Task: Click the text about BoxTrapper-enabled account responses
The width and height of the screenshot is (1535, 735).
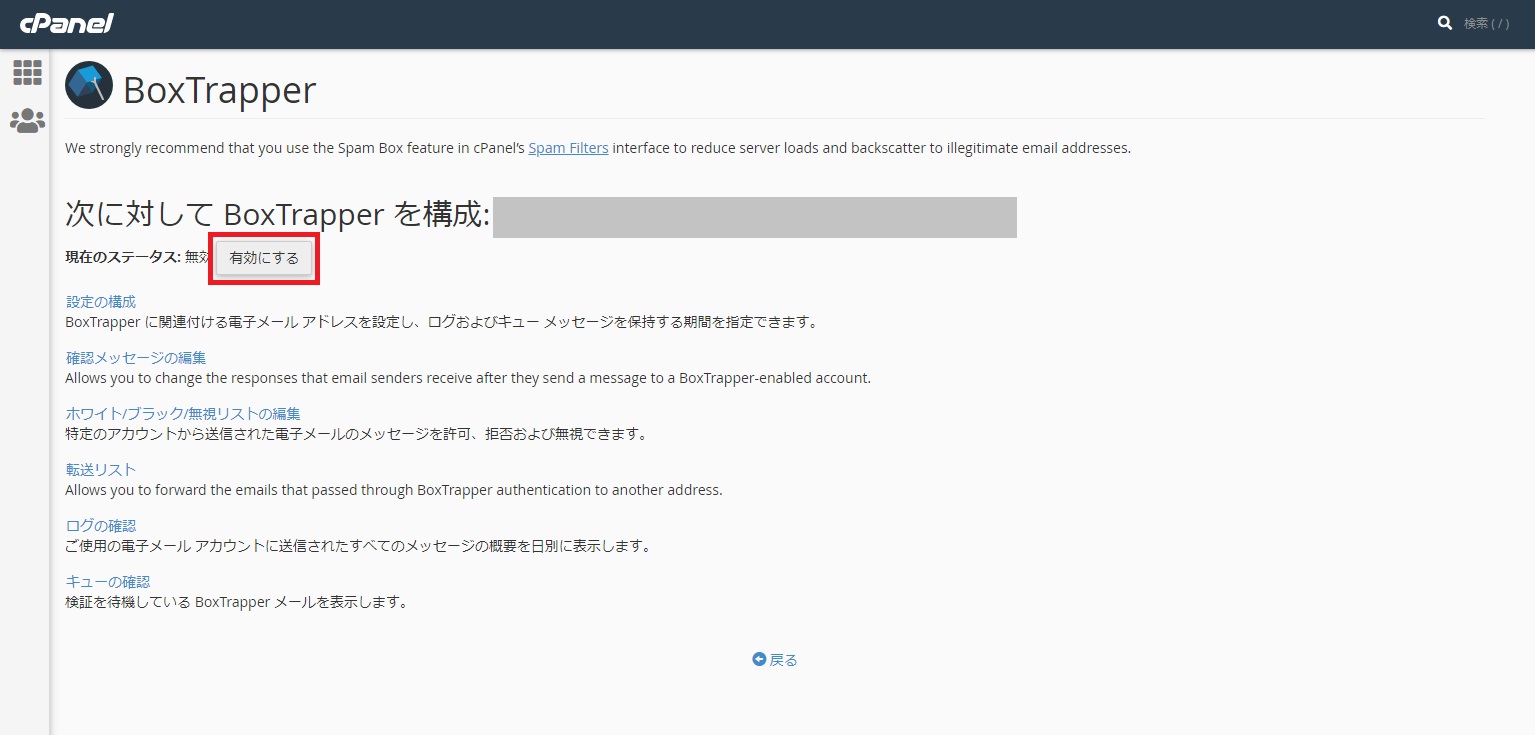Action: (x=468, y=378)
